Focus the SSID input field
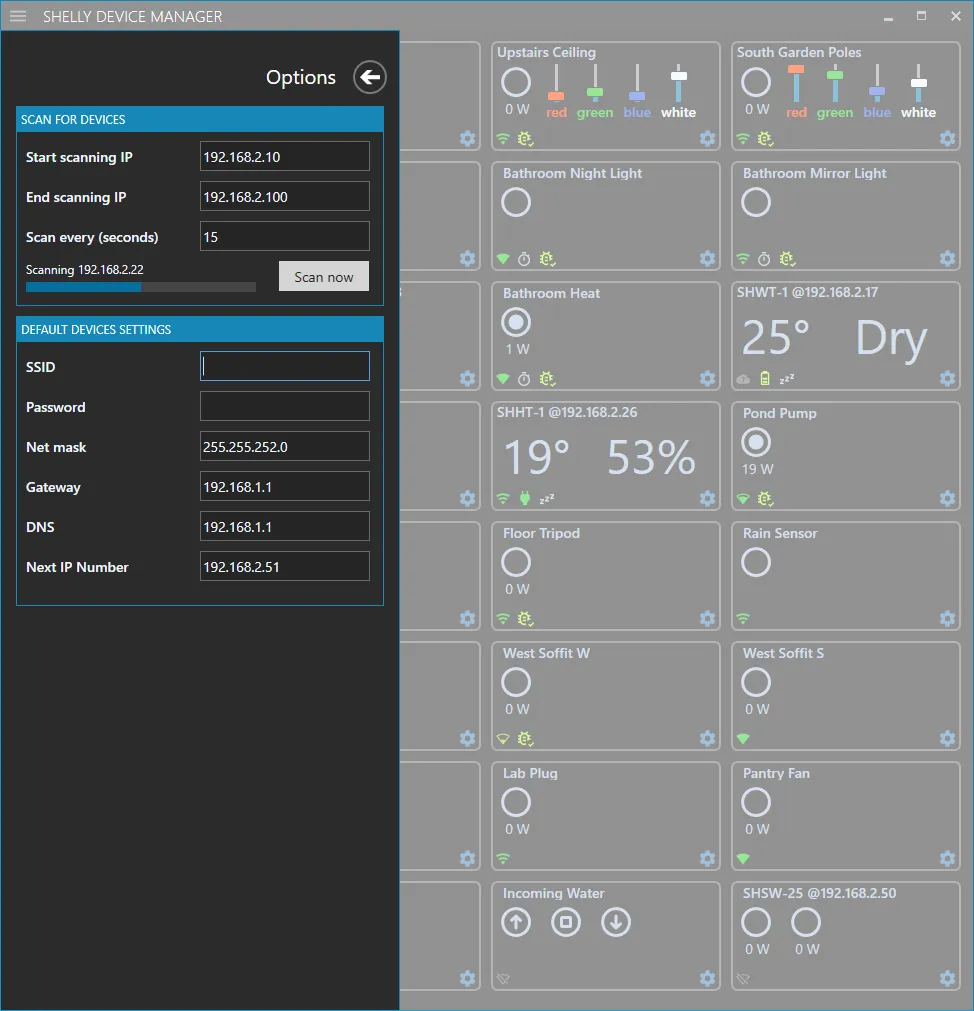Screen dimensions: 974x1011 pyautogui.click(x=285, y=366)
